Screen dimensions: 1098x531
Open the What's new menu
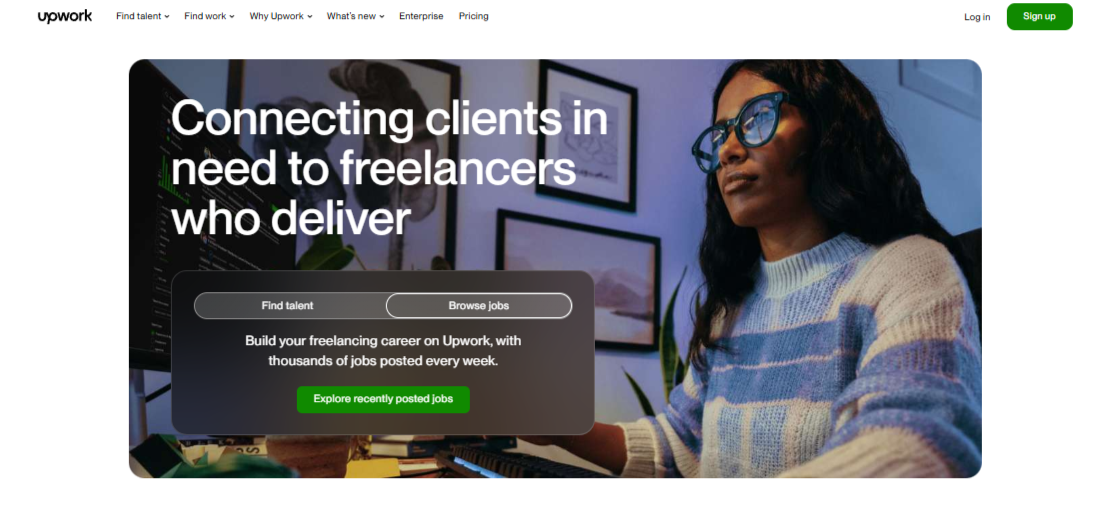click(x=356, y=16)
